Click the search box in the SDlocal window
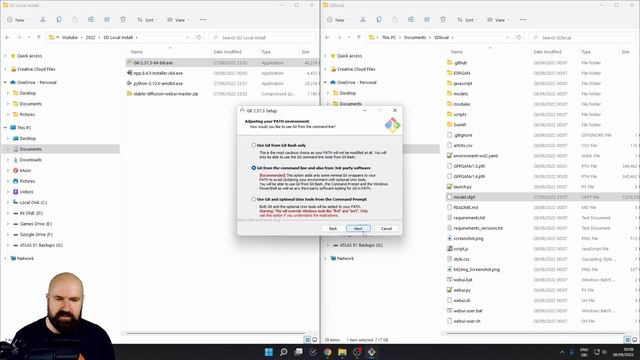Viewport: 640px width, 360px height. [x=582, y=38]
